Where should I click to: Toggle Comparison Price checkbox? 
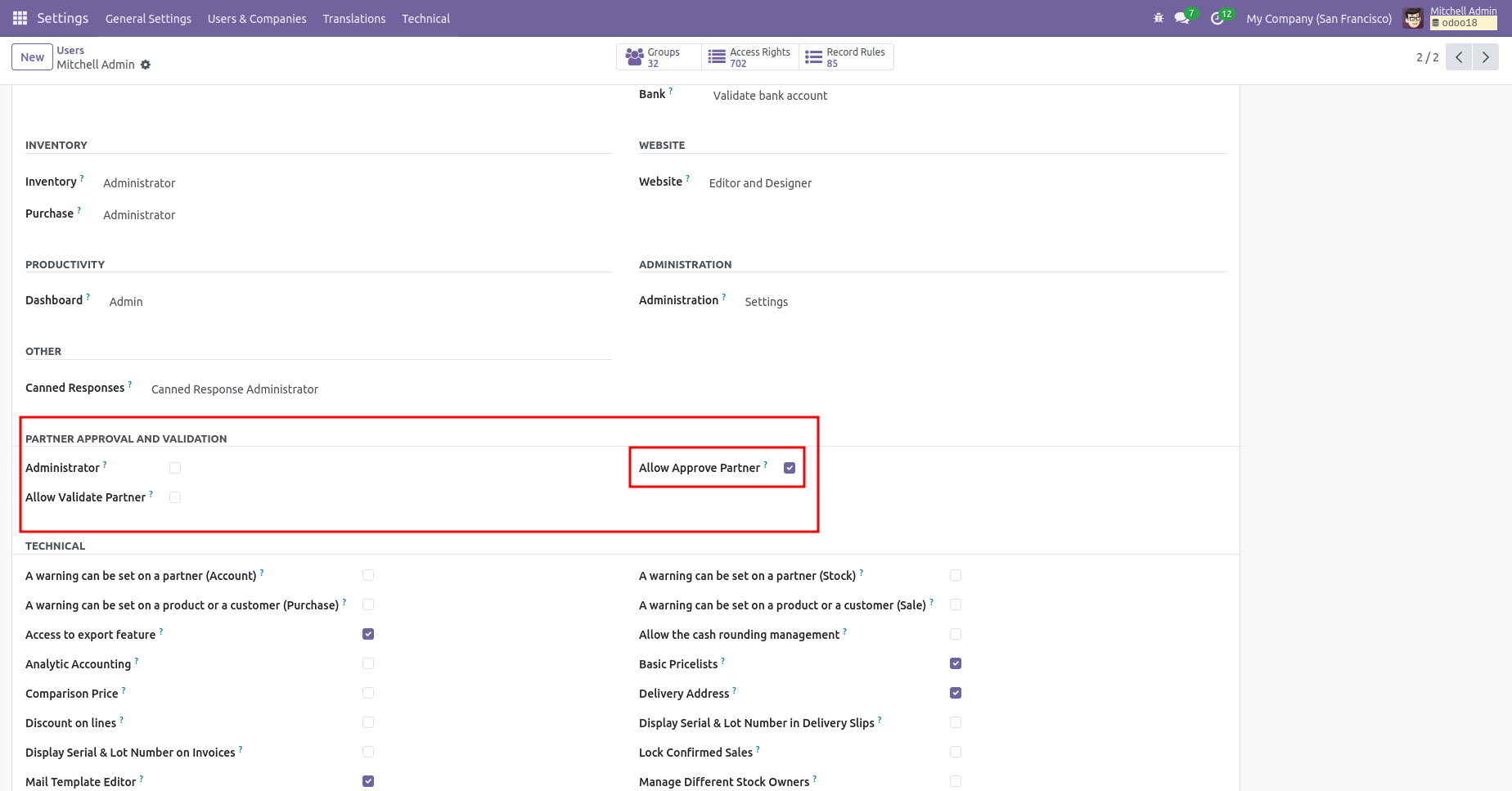(368, 693)
